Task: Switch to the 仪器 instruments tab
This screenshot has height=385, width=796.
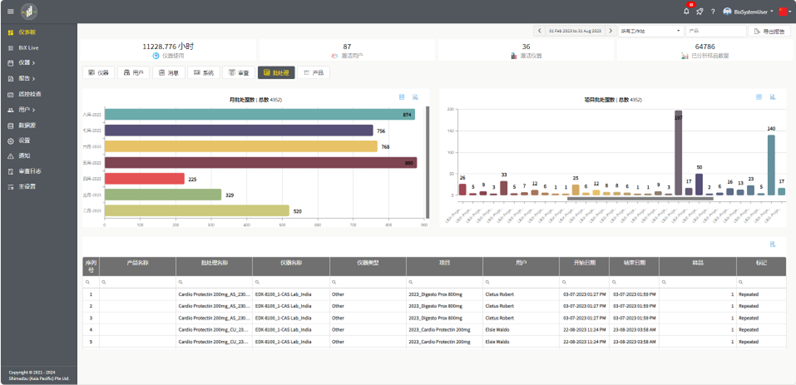Action: [98, 73]
